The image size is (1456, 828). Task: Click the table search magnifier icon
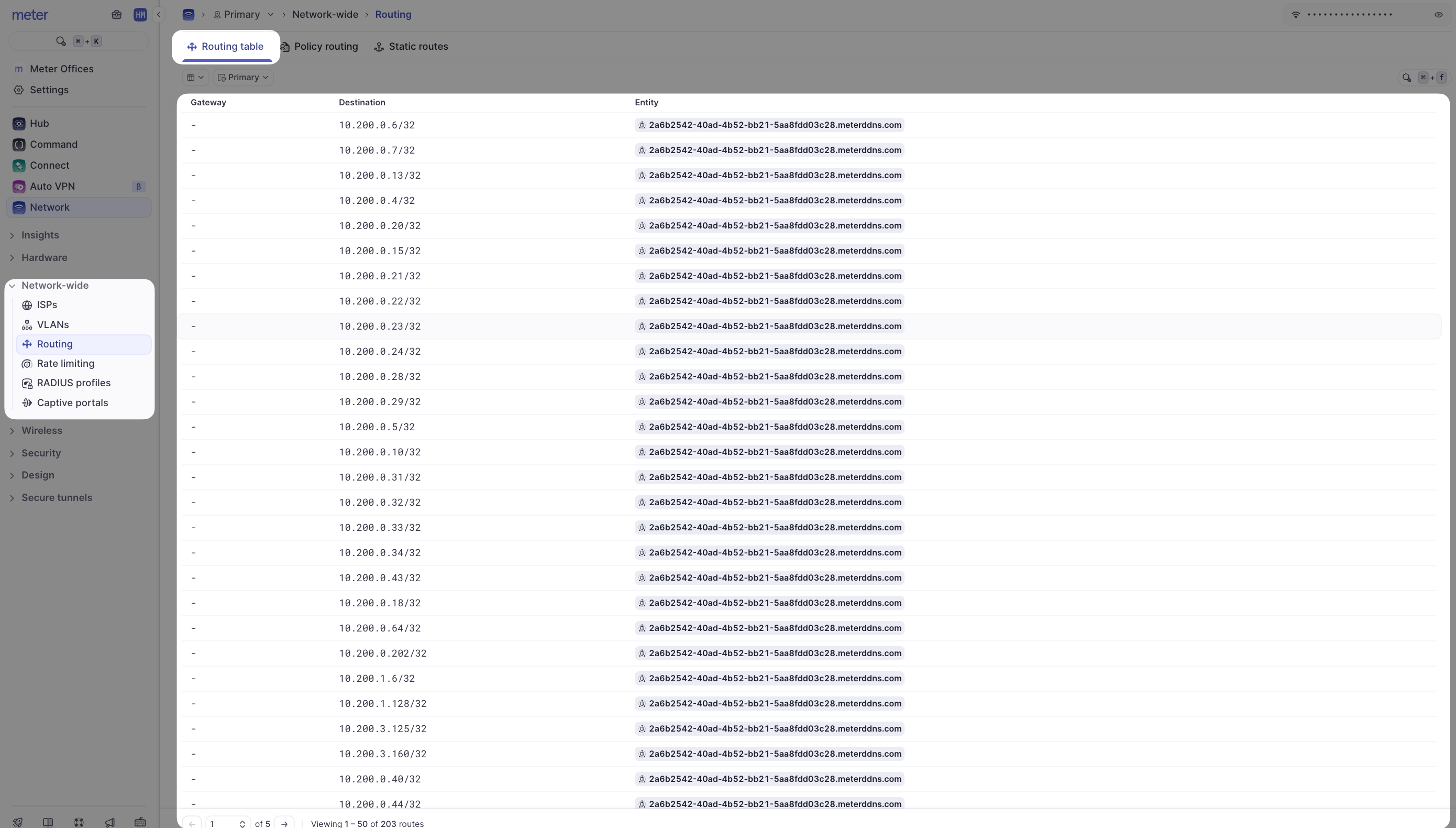pos(1407,78)
